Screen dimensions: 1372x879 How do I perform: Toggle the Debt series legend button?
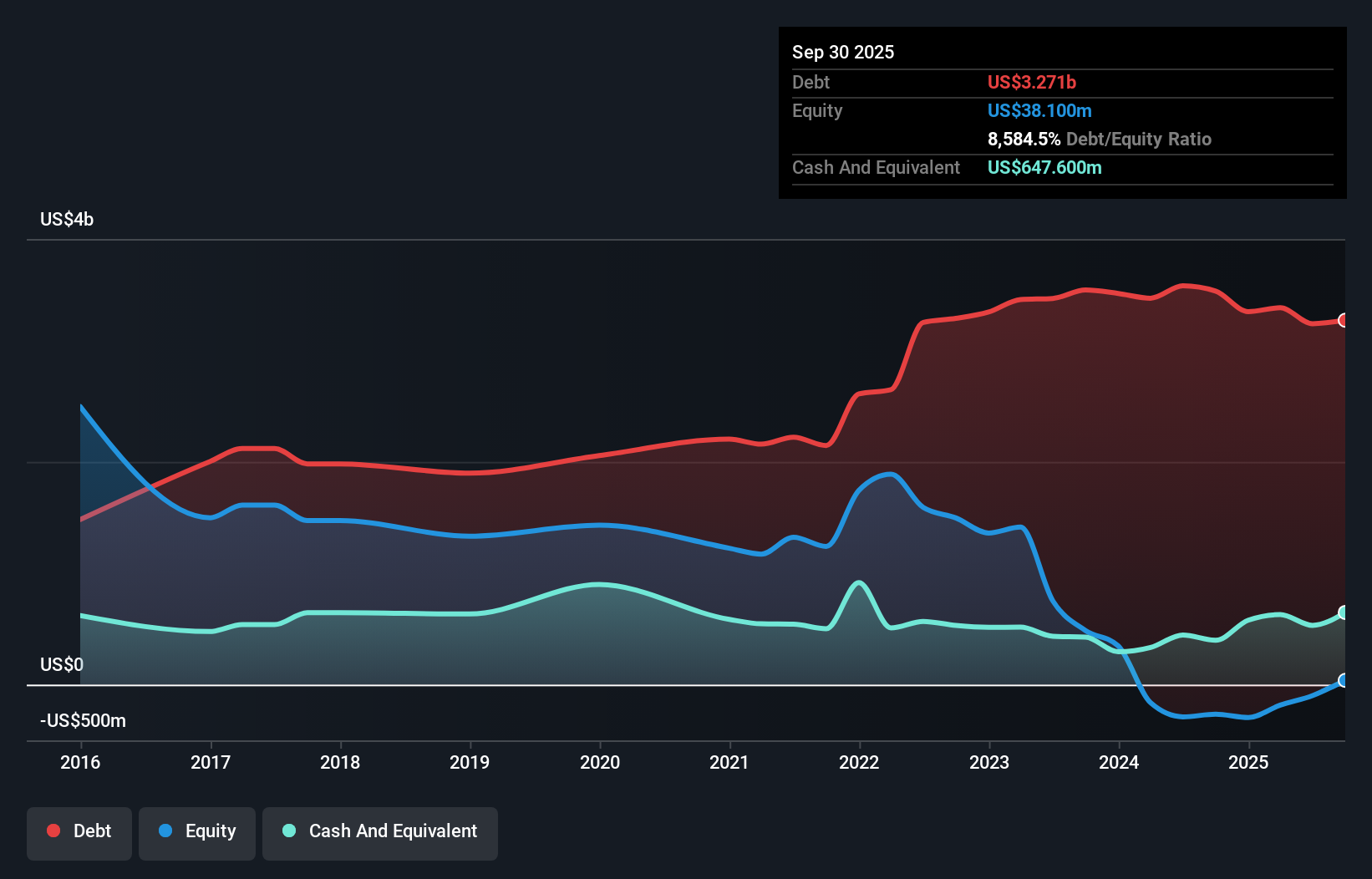[79, 833]
